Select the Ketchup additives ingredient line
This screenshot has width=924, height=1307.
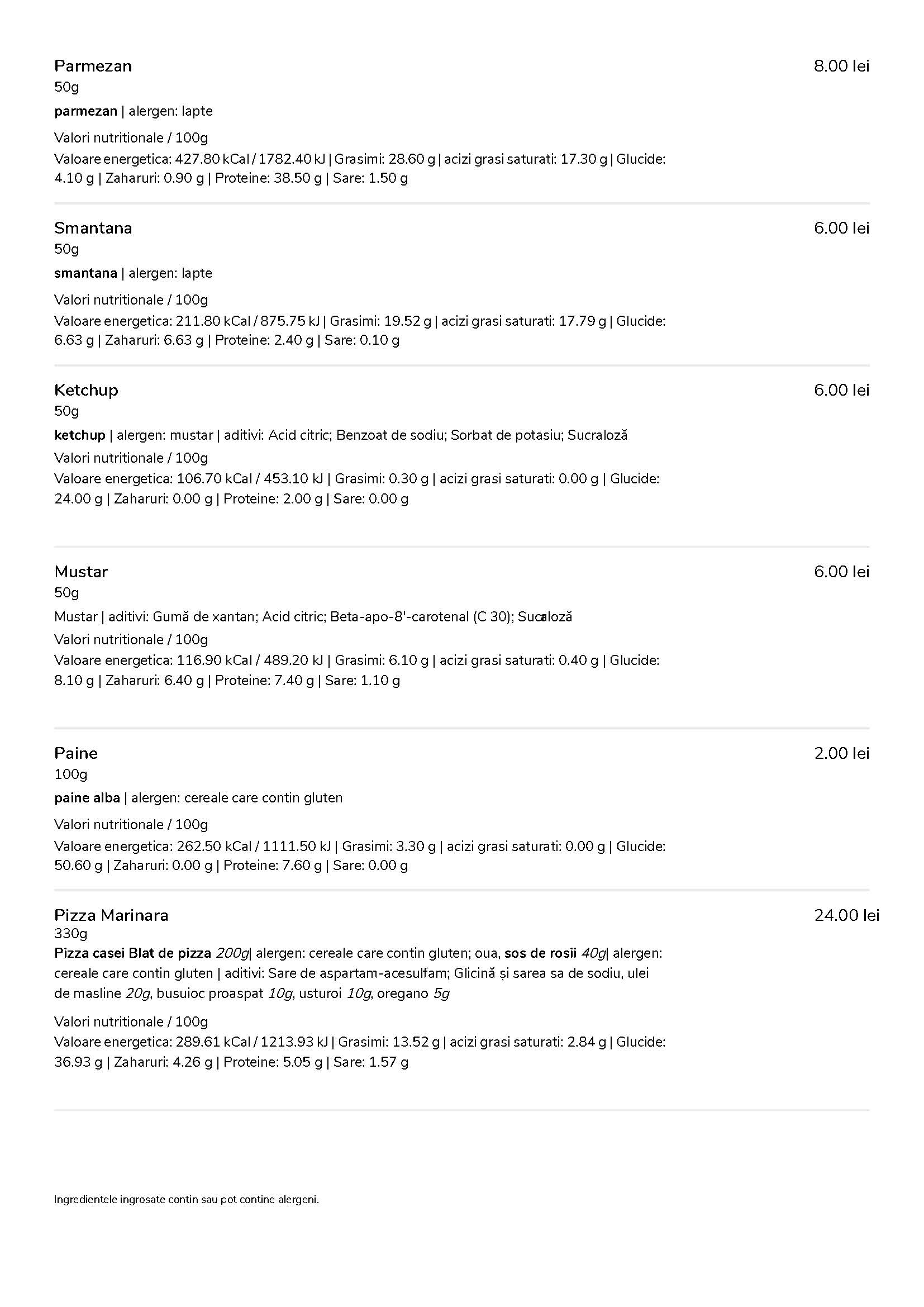tap(341, 435)
